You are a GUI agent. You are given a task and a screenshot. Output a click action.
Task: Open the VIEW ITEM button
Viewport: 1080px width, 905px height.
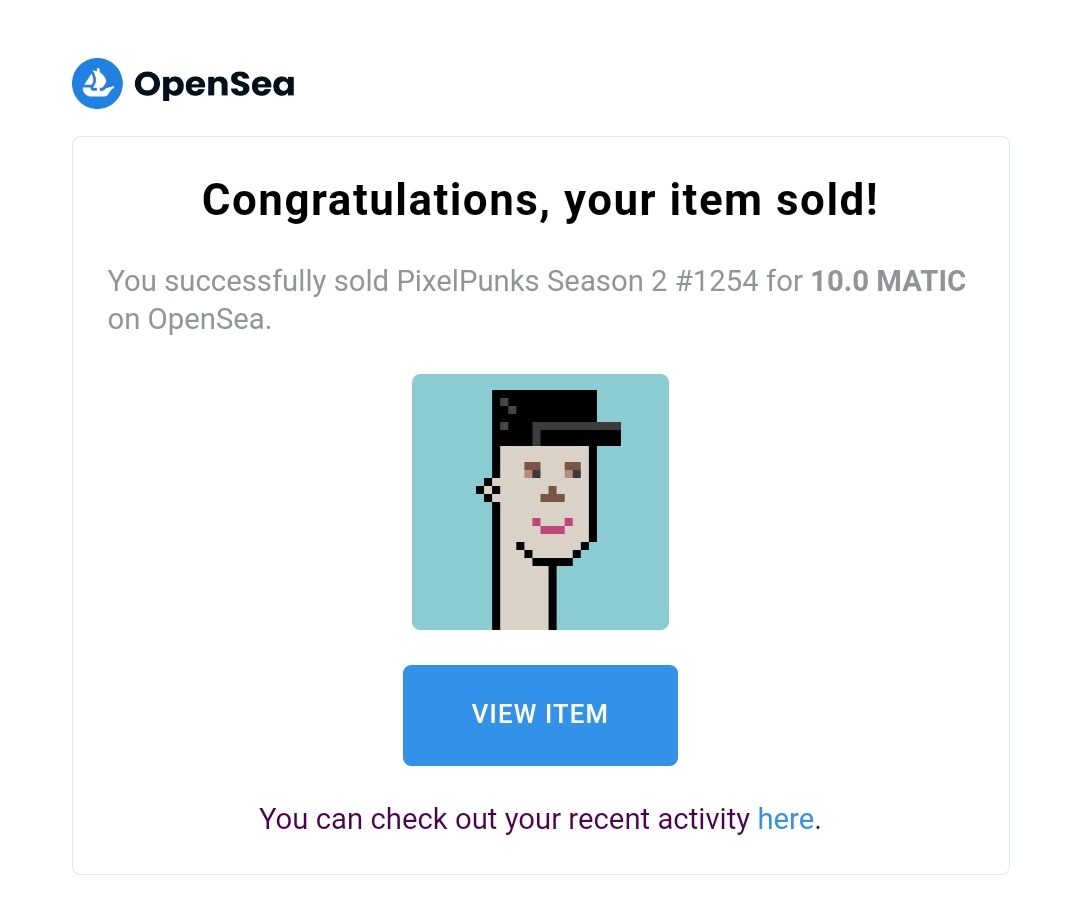pos(540,715)
